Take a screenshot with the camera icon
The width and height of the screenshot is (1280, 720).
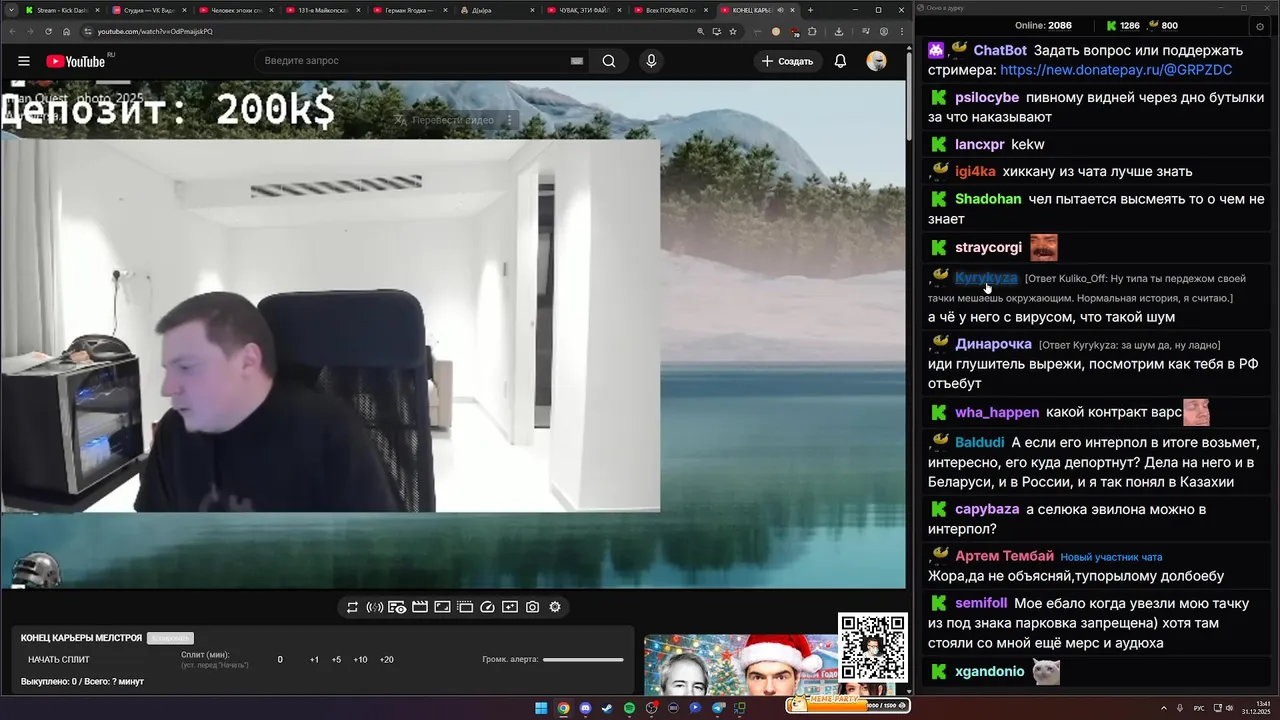(x=532, y=607)
